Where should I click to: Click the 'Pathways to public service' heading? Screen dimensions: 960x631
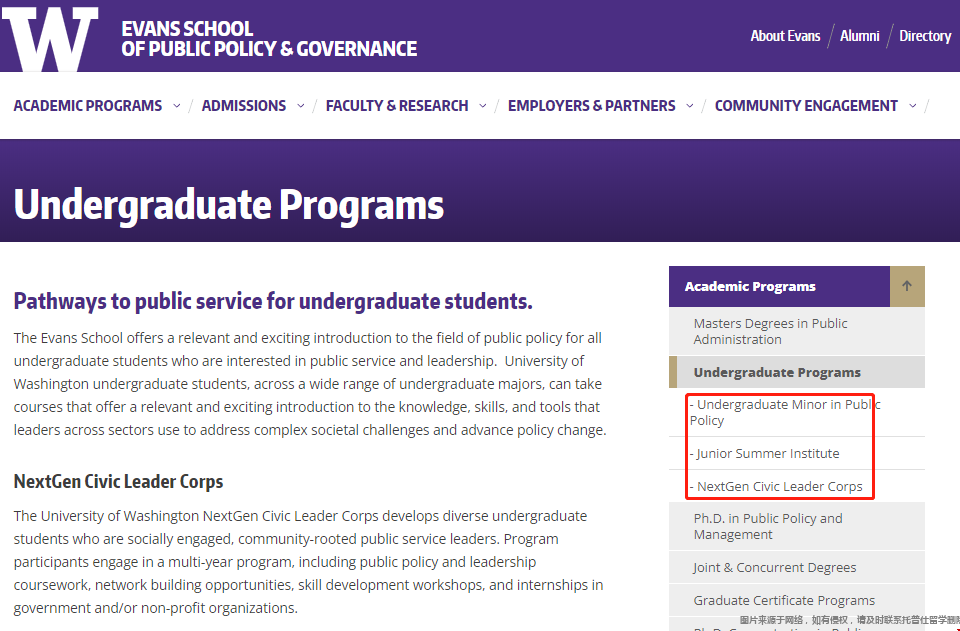click(x=273, y=301)
